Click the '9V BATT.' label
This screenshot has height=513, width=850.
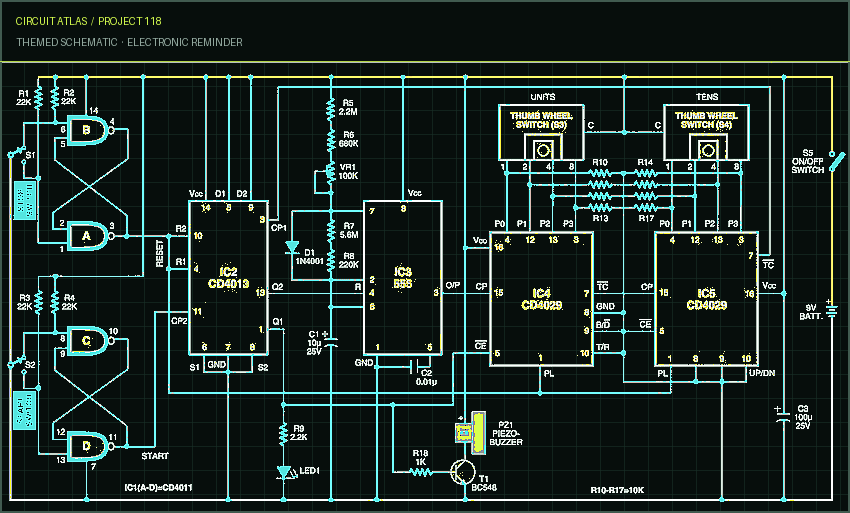[x=810, y=312]
